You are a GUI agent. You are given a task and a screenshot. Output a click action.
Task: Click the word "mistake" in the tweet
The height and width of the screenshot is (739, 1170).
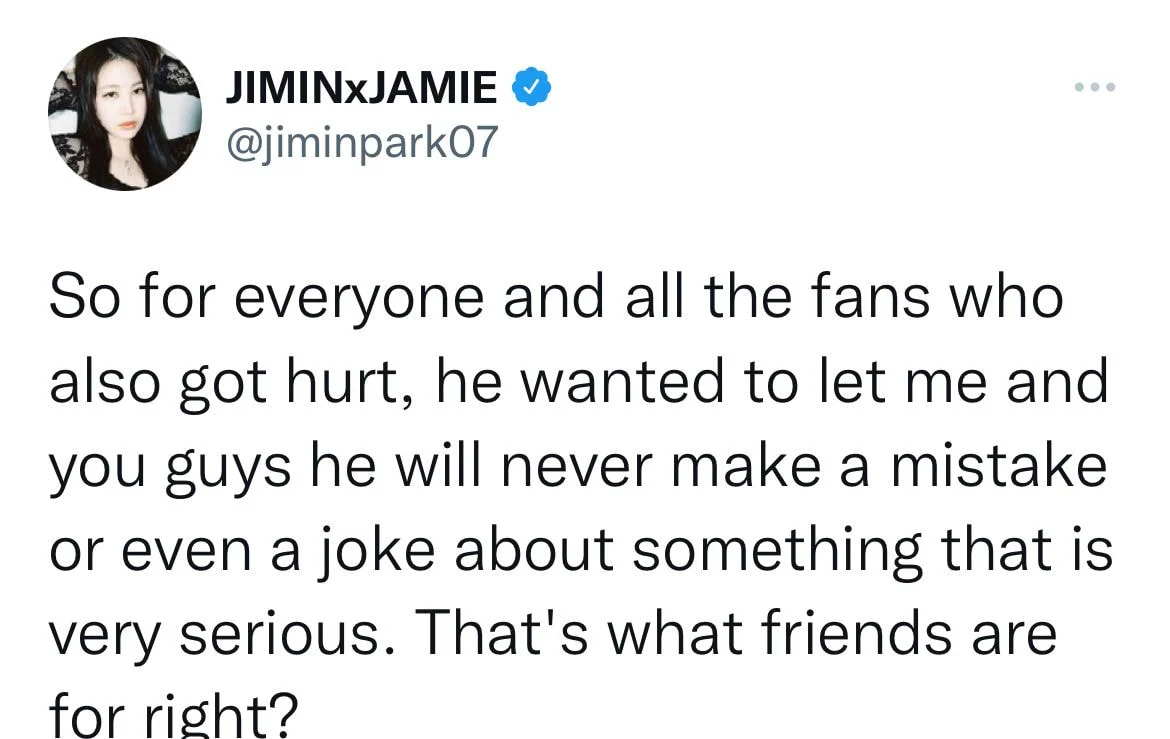click(999, 465)
